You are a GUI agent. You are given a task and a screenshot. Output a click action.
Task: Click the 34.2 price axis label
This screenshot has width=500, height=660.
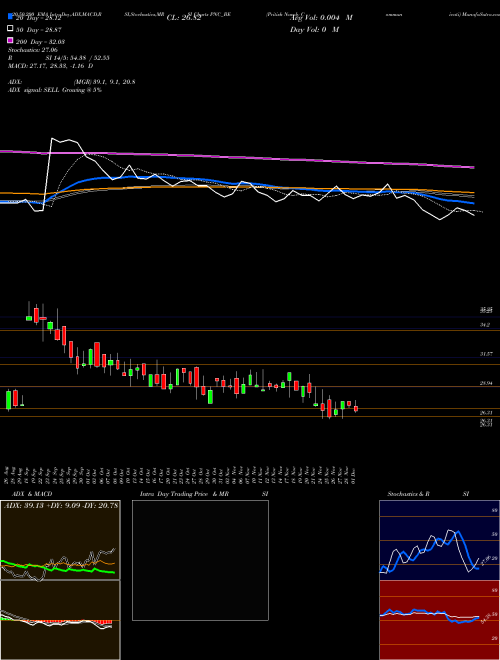click(x=485, y=325)
